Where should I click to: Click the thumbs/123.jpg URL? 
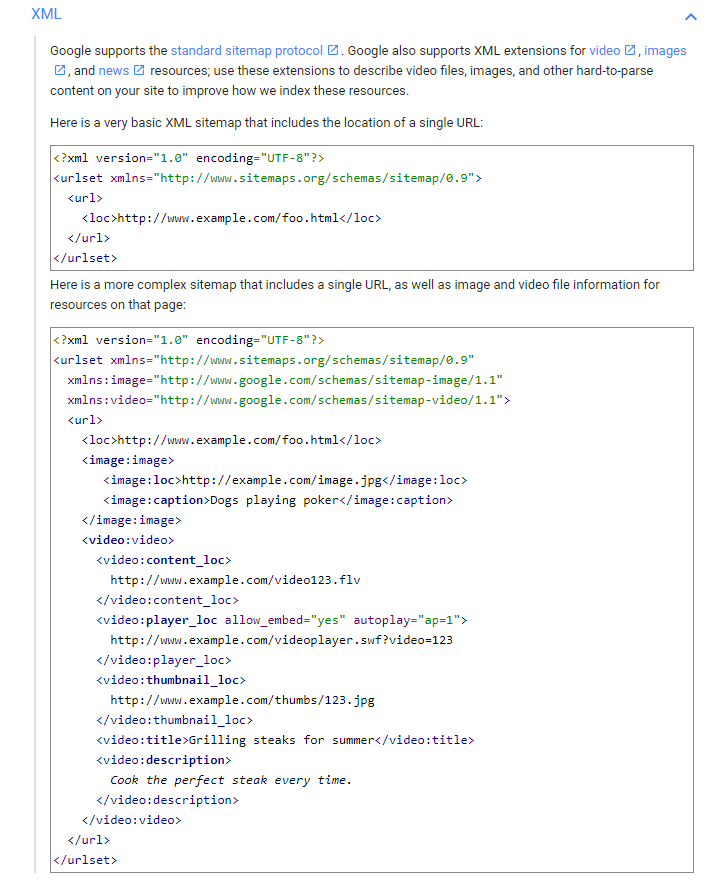coord(243,700)
